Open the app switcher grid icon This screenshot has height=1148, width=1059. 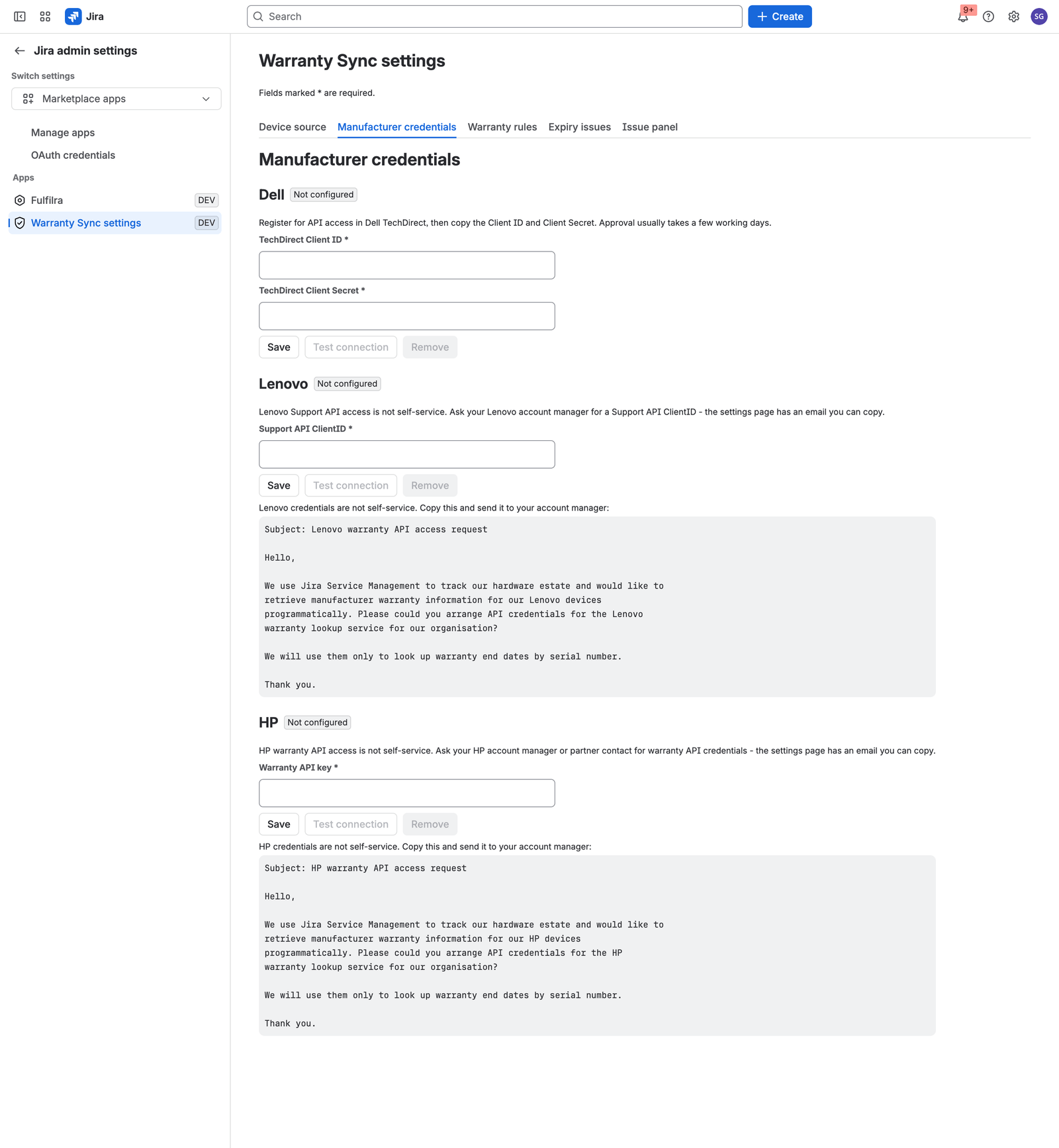45,17
